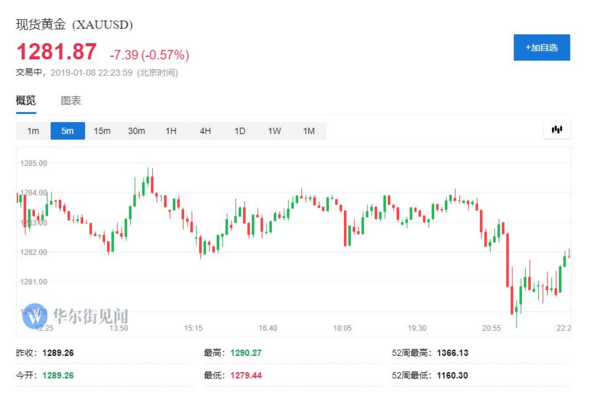Select the active 5m interval button
This screenshot has height=412, width=606.
[67, 131]
